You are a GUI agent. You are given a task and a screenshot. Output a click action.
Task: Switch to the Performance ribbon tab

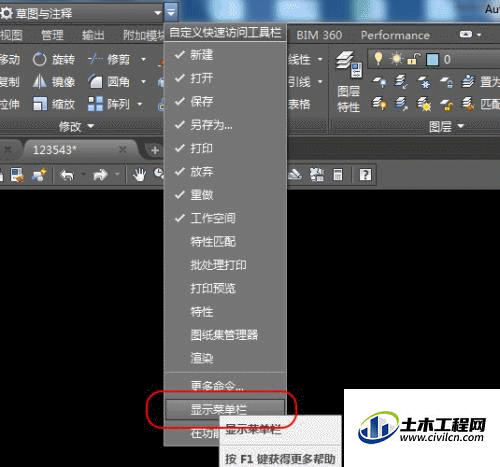pos(395,35)
